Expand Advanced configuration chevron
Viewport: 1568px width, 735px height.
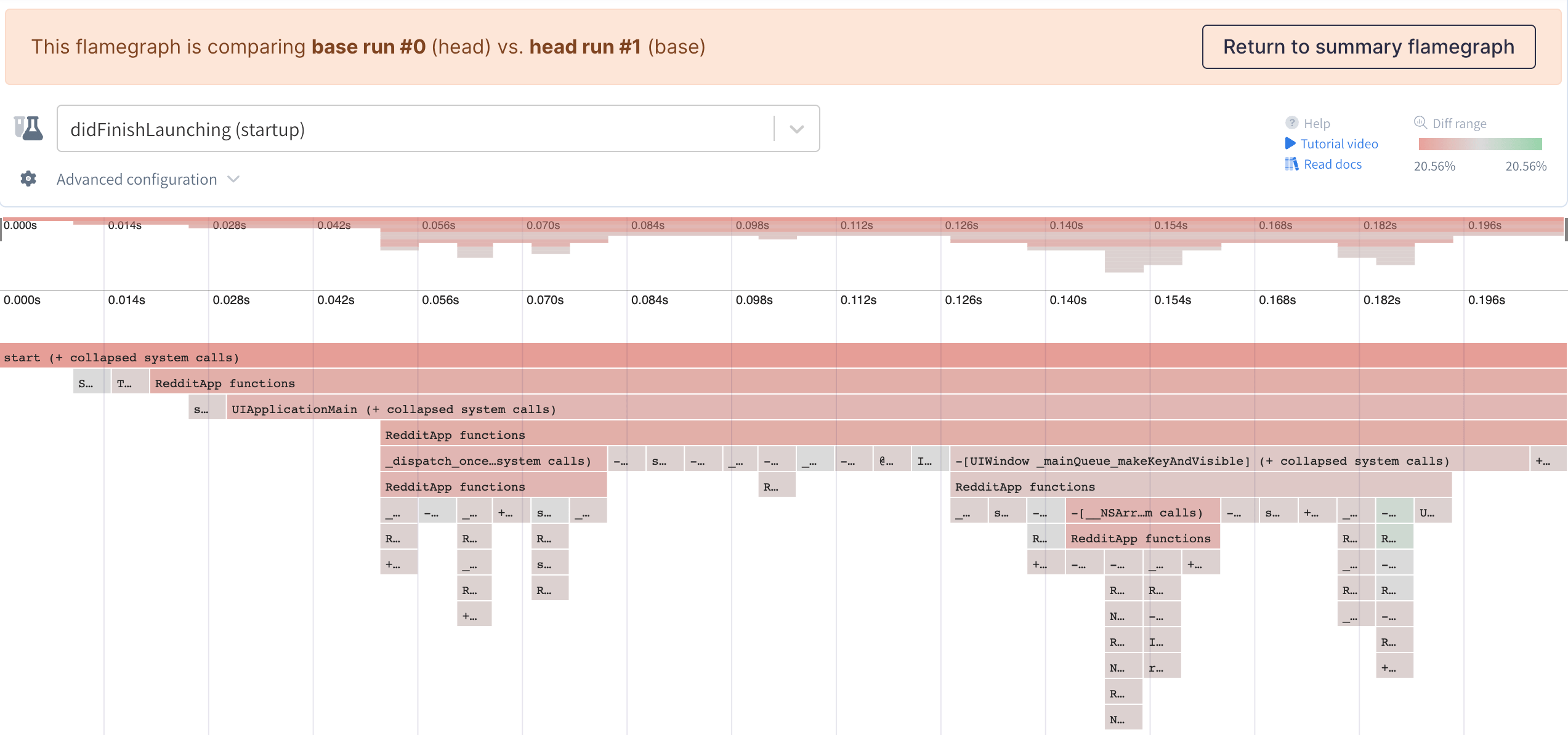(x=233, y=179)
